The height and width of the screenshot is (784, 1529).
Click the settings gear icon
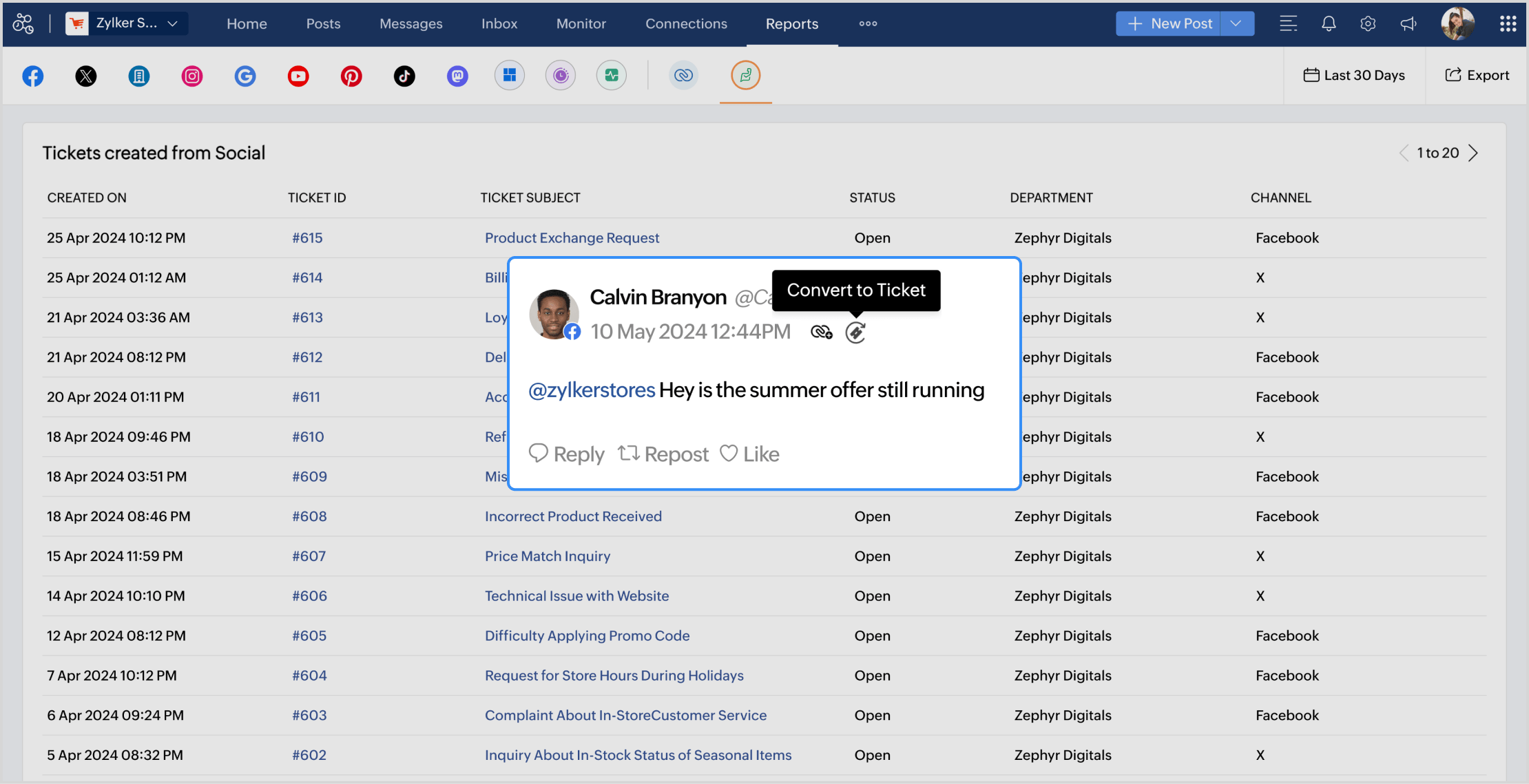tap(1368, 24)
